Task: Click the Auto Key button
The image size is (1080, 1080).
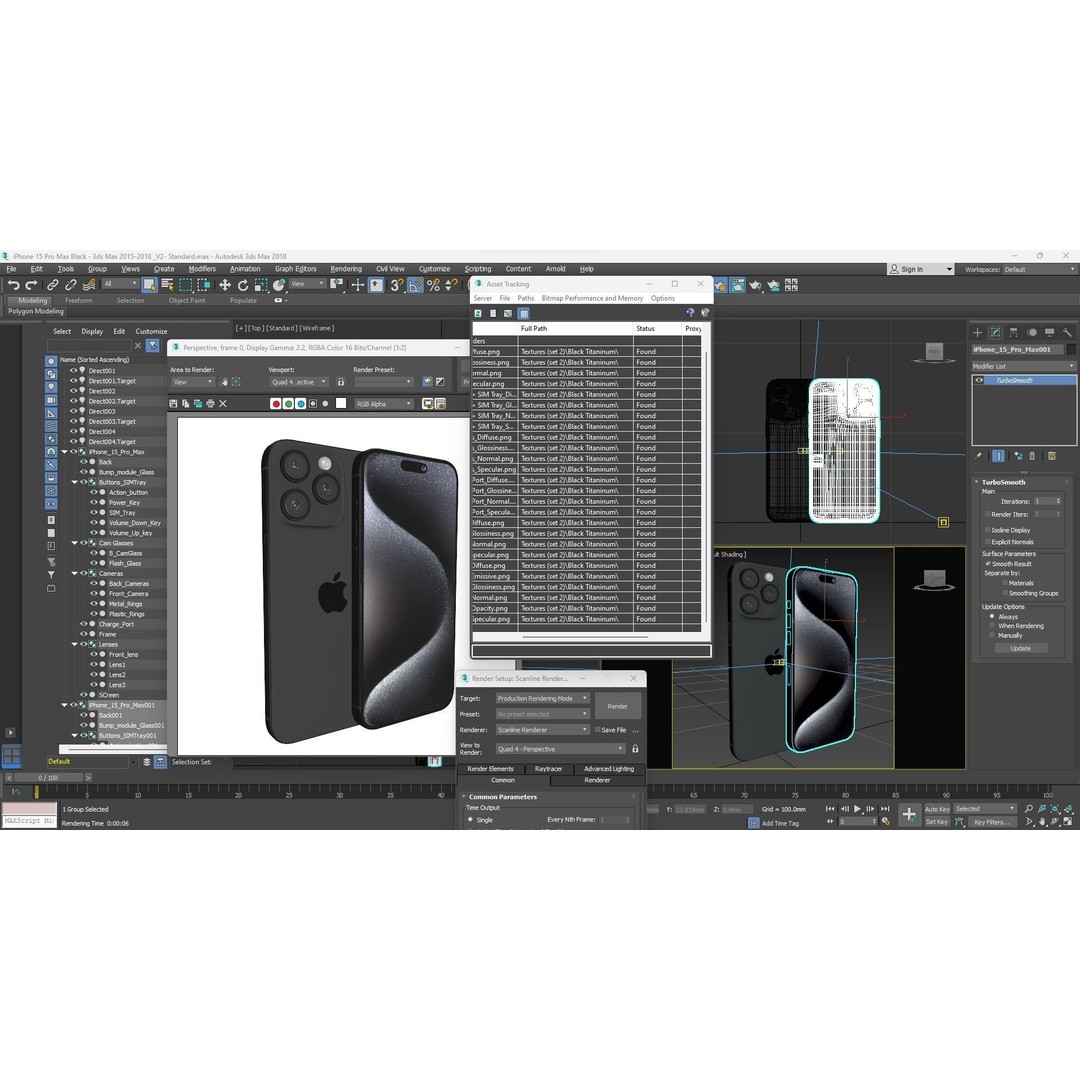Action: (x=937, y=809)
